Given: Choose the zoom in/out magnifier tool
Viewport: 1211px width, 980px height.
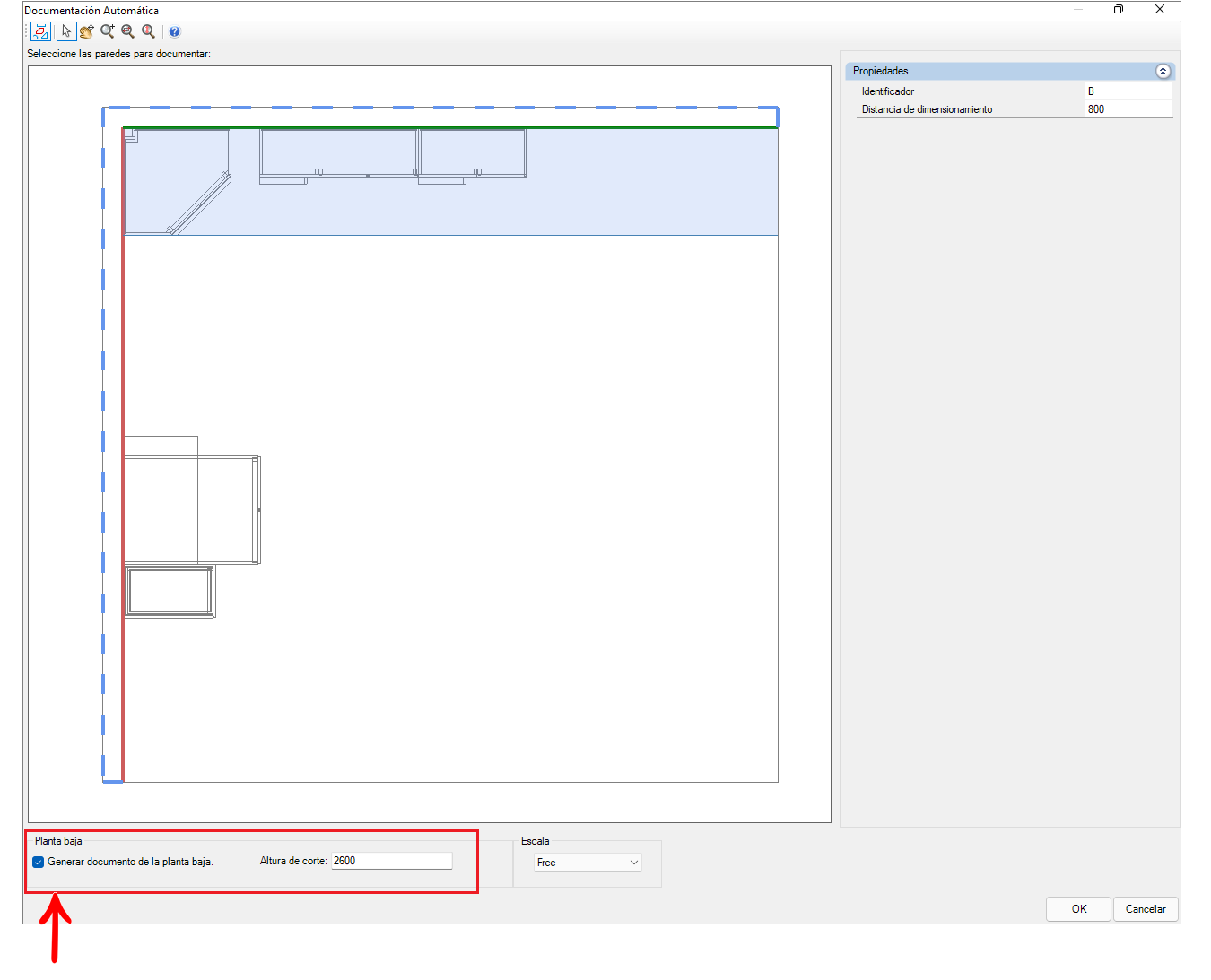Looking at the screenshot, I should pos(108,31).
